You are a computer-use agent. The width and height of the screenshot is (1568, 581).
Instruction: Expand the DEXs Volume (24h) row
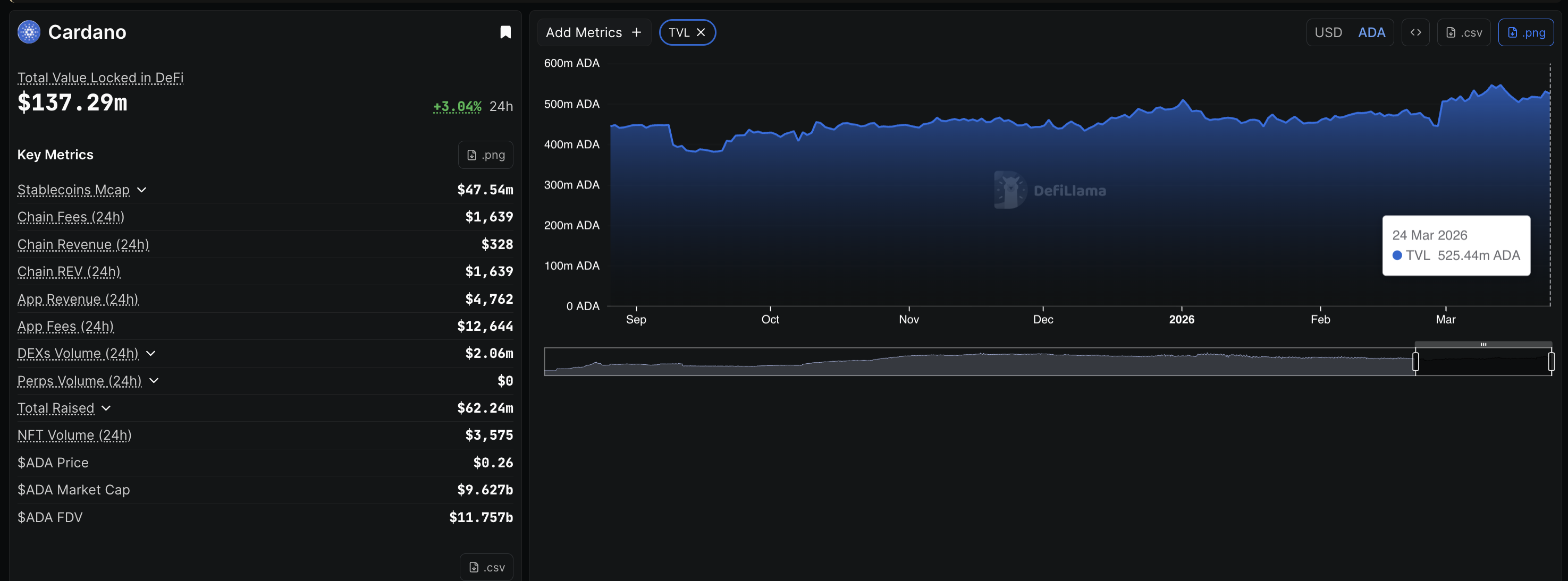(x=151, y=354)
